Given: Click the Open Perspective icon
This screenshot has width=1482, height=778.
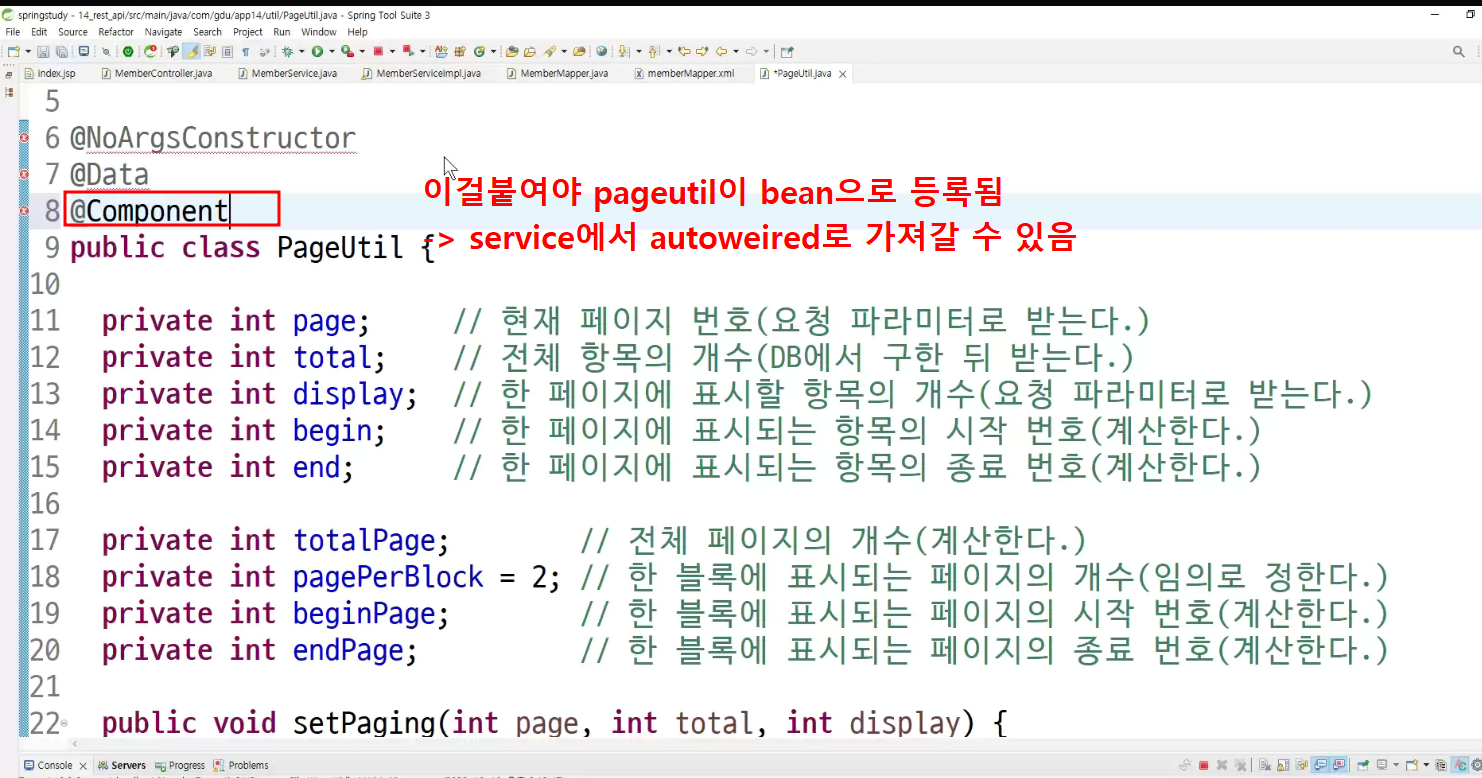Looking at the screenshot, I should pos(787,51).
